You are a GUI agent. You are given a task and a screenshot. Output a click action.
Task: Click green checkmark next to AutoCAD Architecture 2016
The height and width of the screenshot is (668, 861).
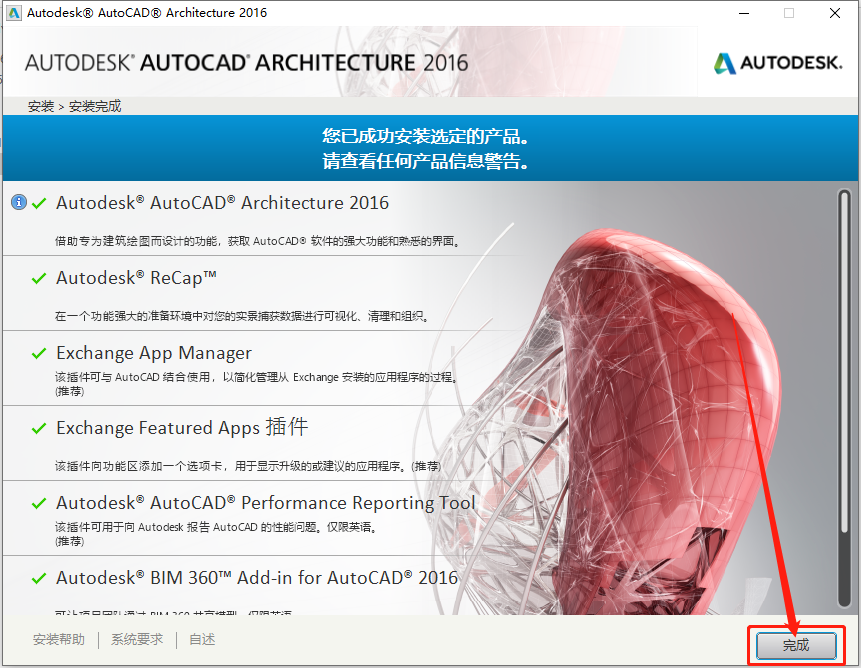tap(39, 204)
